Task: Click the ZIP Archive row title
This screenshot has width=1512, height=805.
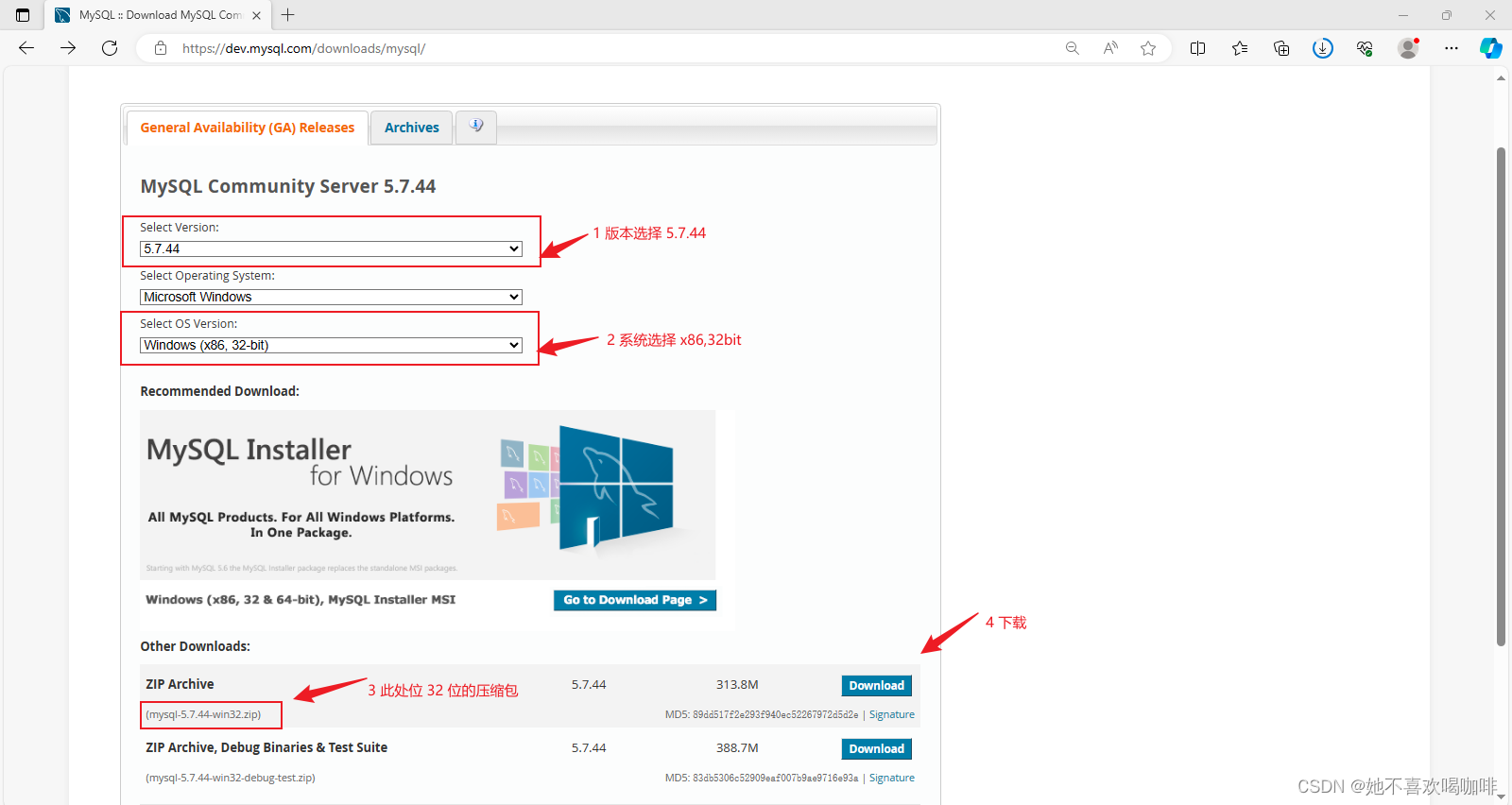Action: [180, 684]
